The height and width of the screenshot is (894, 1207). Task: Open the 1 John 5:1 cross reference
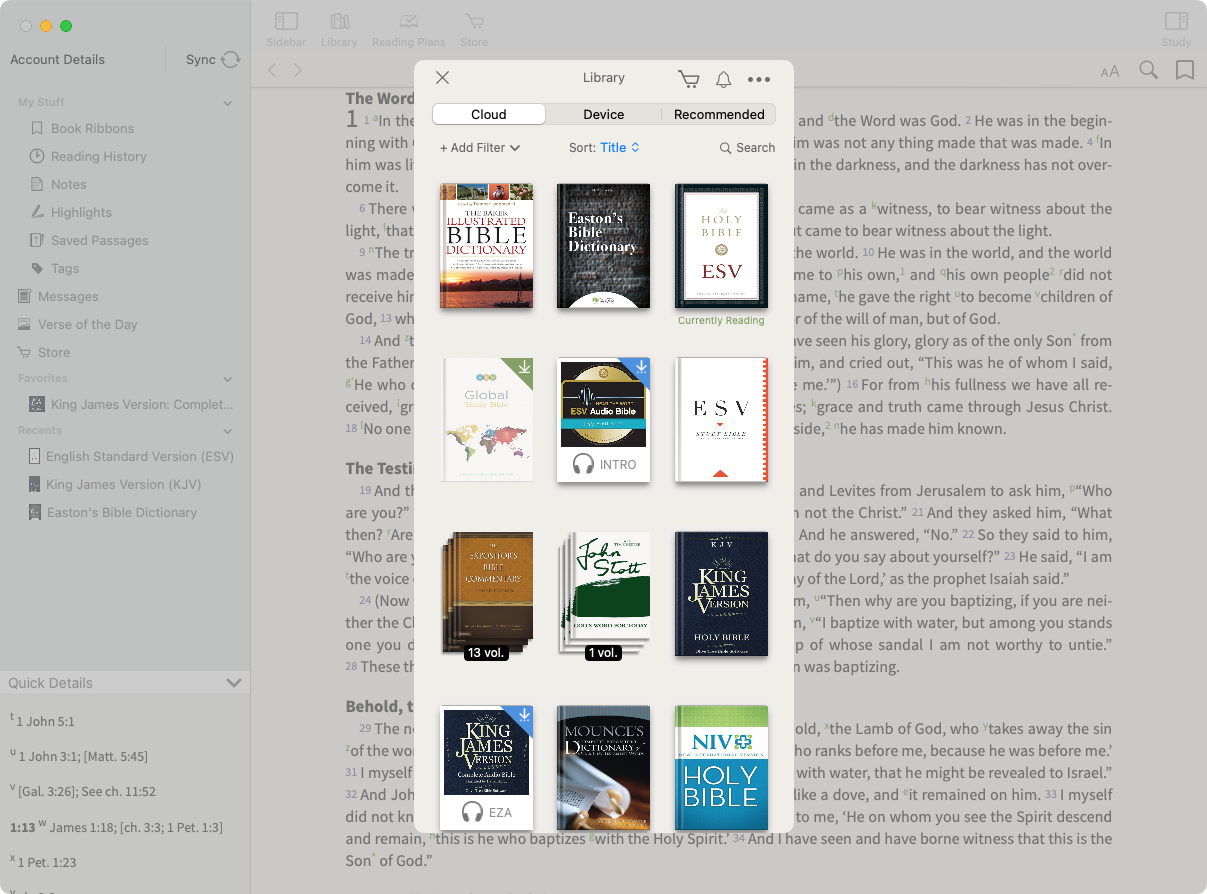[x=45, y=721]
